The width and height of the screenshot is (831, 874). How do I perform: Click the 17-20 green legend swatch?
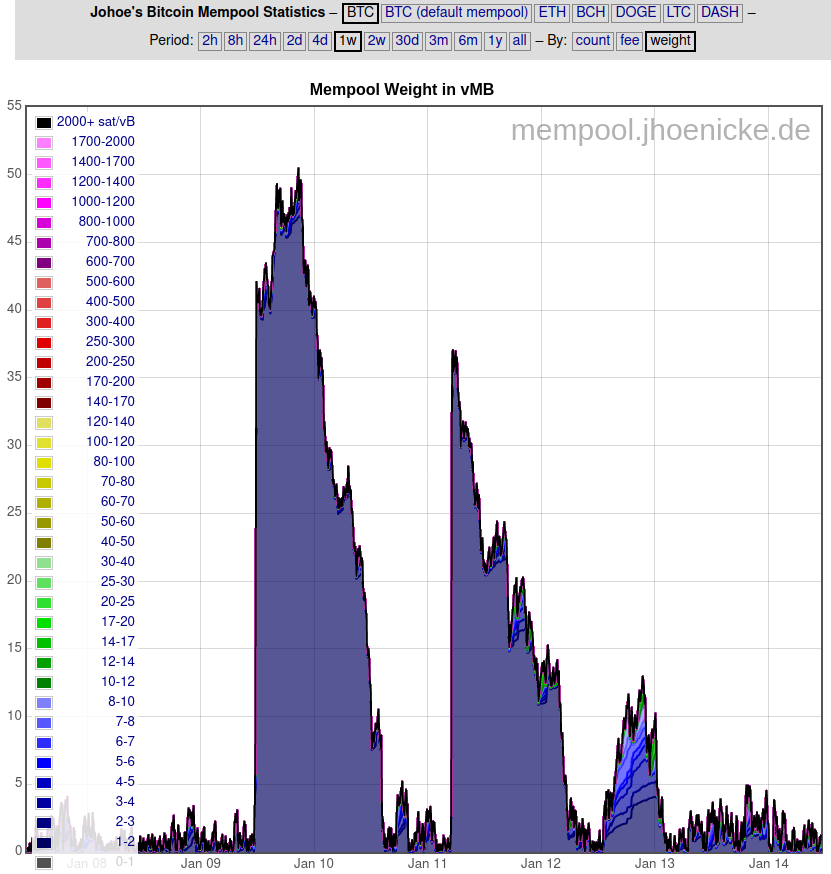[x=44, y=622]
